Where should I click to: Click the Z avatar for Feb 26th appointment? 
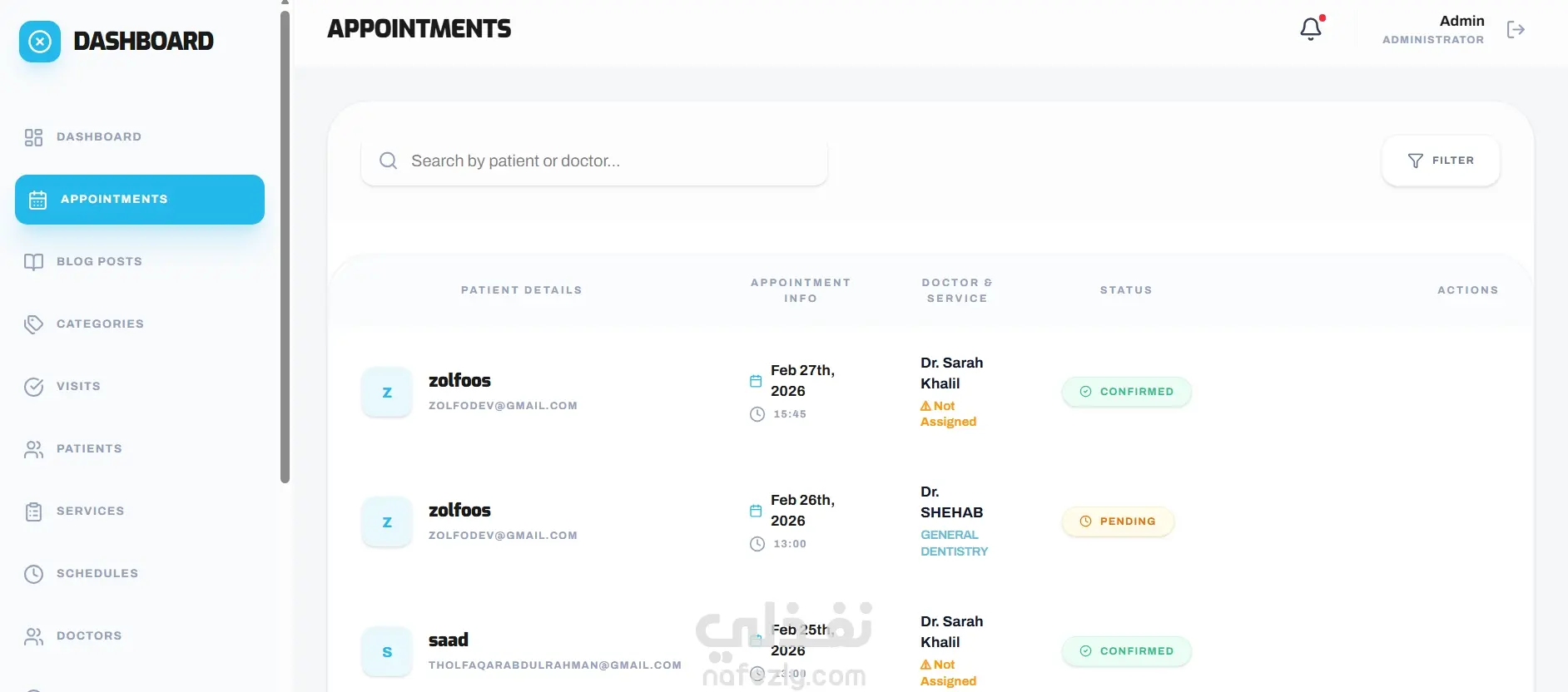point(387,522)
